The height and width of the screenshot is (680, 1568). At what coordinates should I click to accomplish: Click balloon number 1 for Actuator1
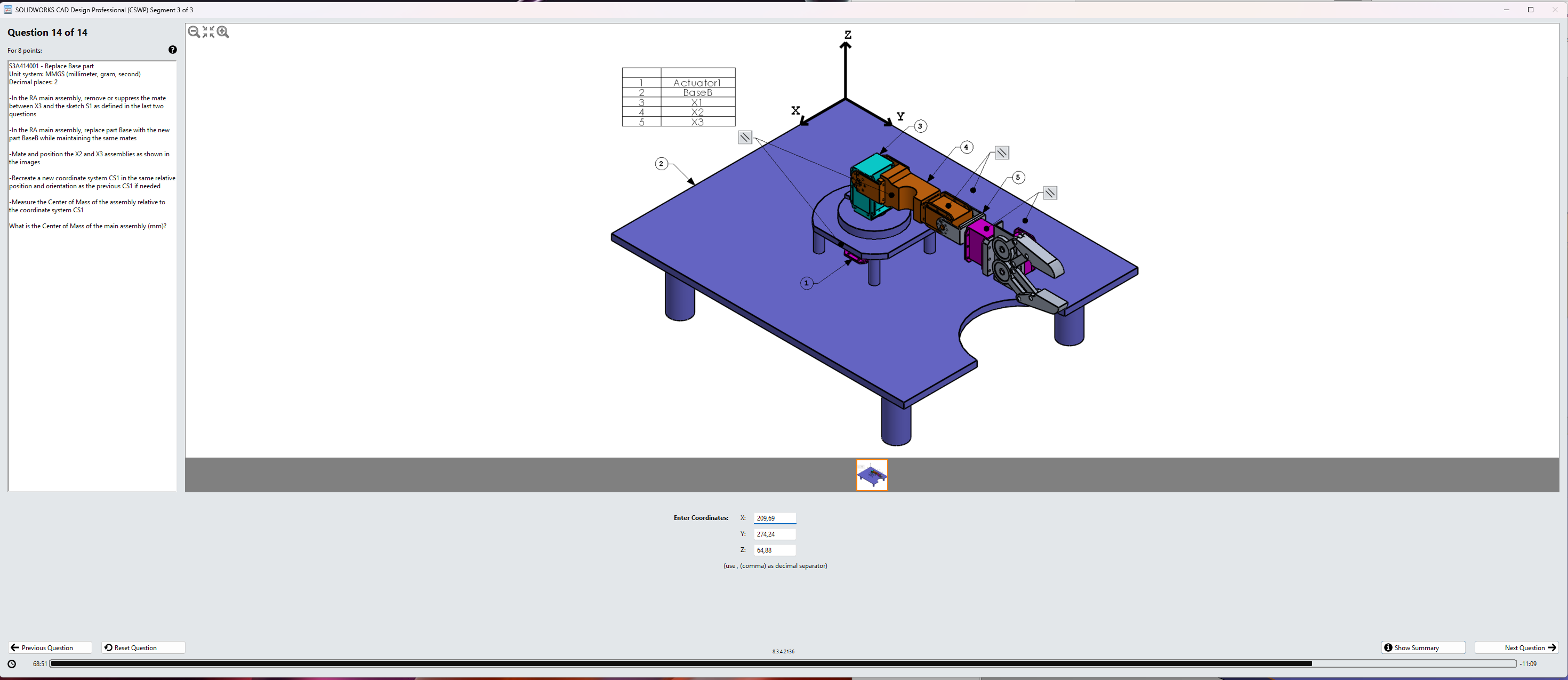click(x=806, y=283)
